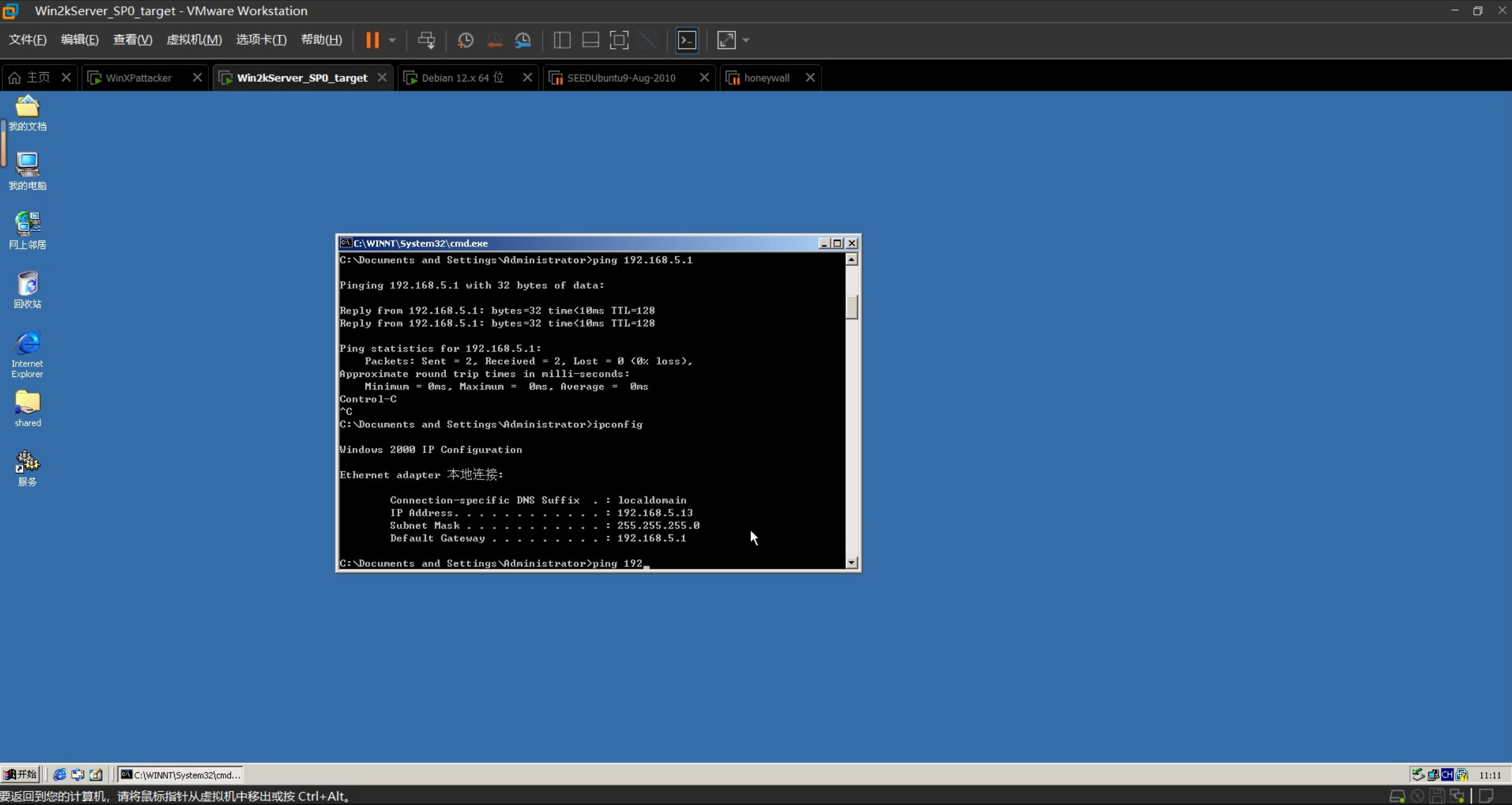Click Send Ctrl+Alt+Del toolbar icon
This screenshot has height=805, width=1512.
click(427, 40)
